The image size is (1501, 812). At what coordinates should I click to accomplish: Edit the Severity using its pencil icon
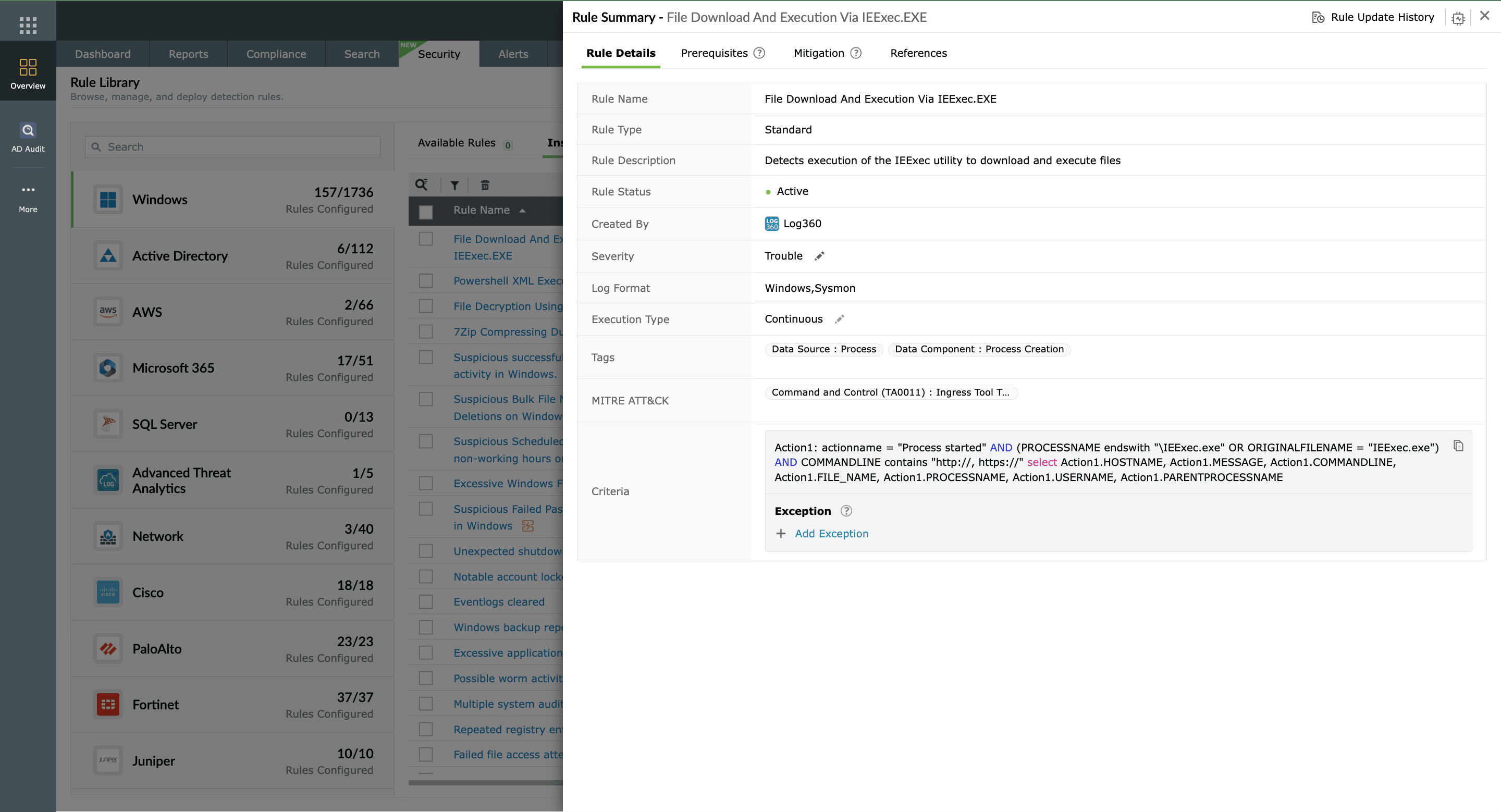(x=819, y=256)
